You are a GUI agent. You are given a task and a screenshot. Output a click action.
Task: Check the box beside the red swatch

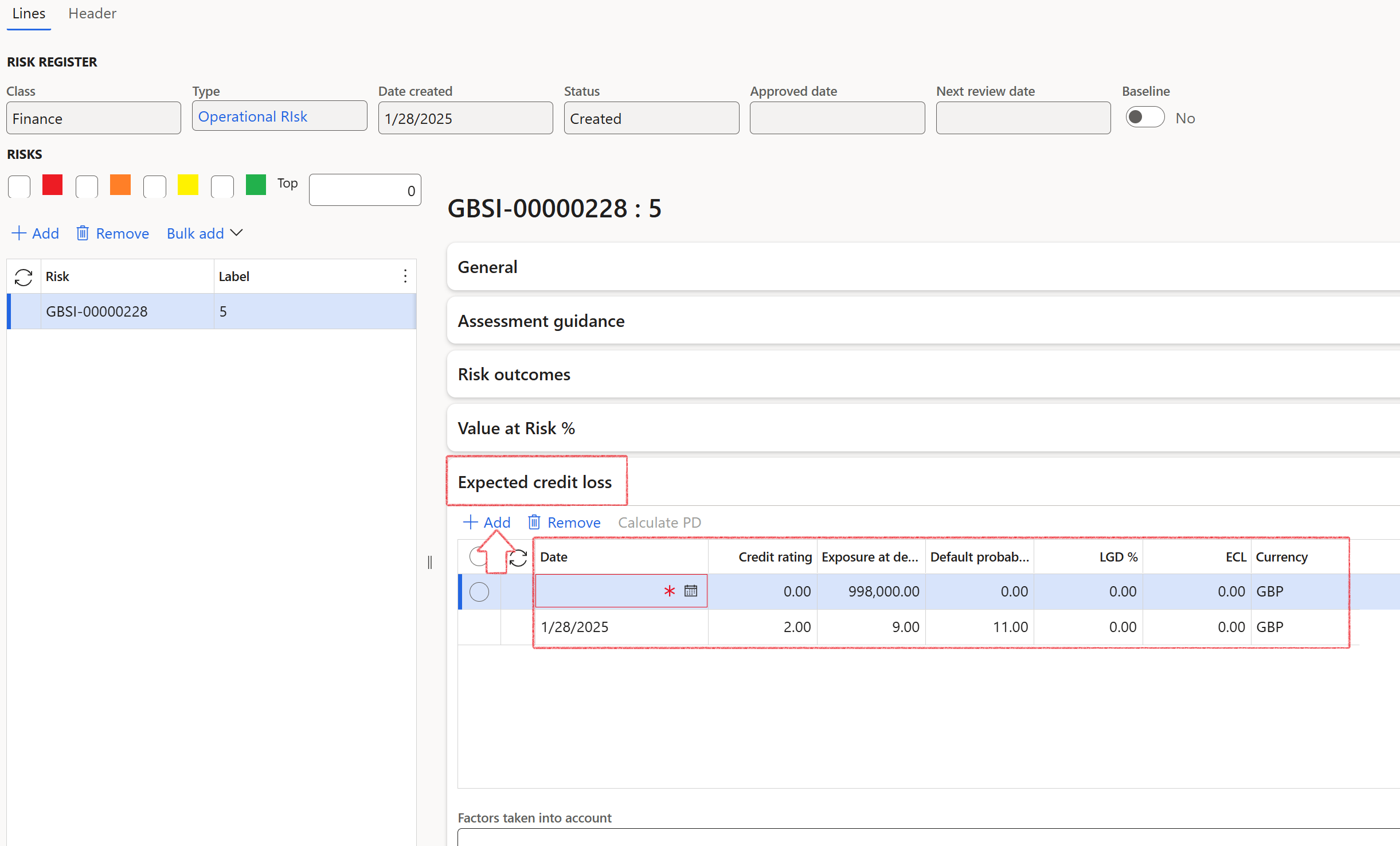19,186
